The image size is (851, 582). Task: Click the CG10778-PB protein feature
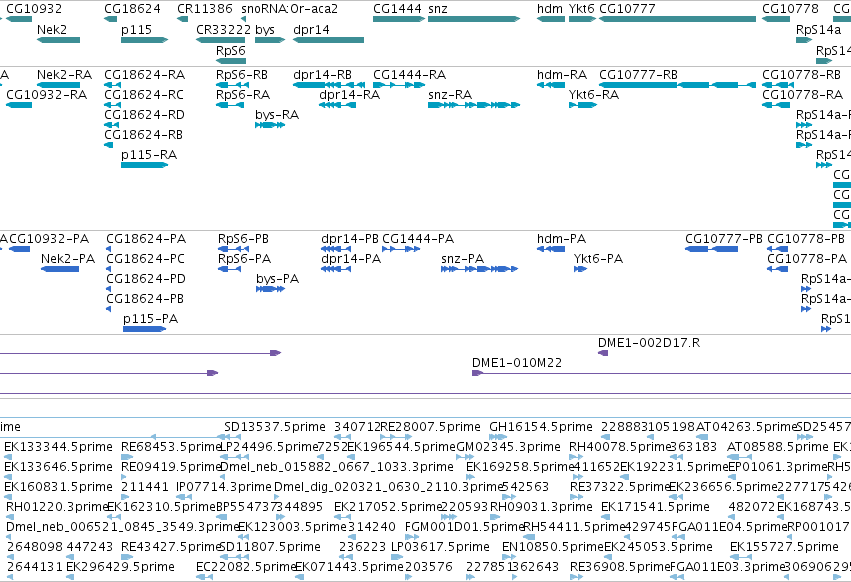pyautogui.click(x=777, y=249)
